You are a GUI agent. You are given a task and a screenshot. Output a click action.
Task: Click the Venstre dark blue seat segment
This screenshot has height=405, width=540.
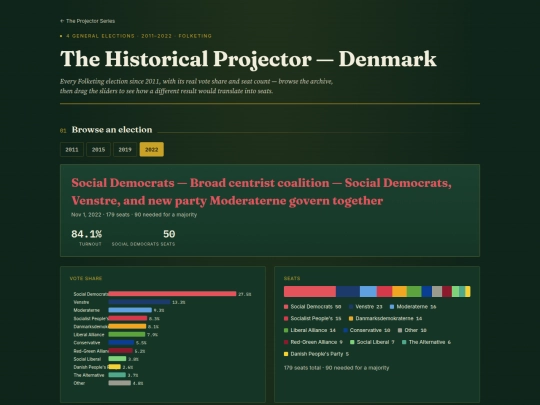click(348, 291)
